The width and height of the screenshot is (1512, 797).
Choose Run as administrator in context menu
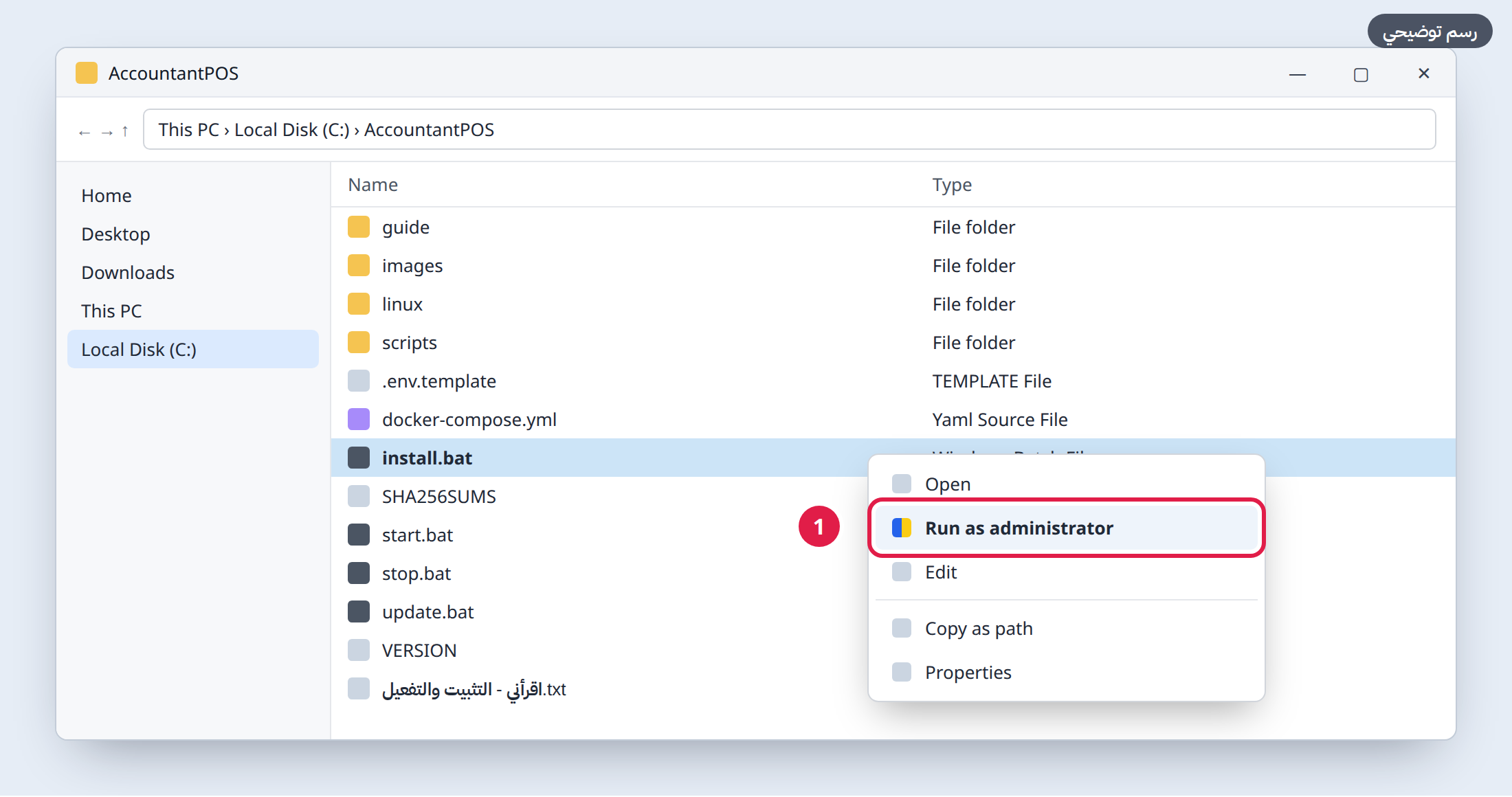tap(1067, 528)
